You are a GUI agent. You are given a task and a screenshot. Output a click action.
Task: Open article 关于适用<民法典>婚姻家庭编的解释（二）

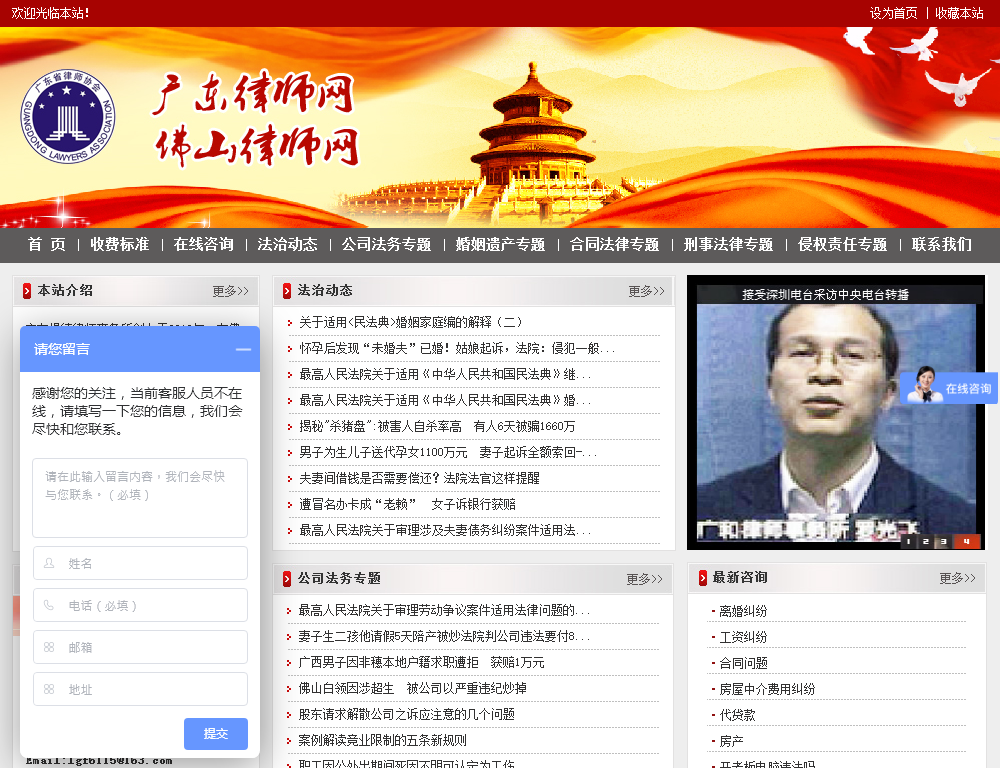tap(411, 323)
